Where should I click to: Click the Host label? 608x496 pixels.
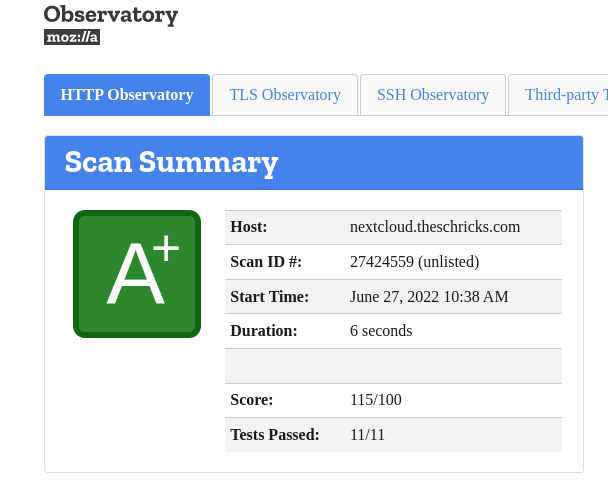pos(249,227)
